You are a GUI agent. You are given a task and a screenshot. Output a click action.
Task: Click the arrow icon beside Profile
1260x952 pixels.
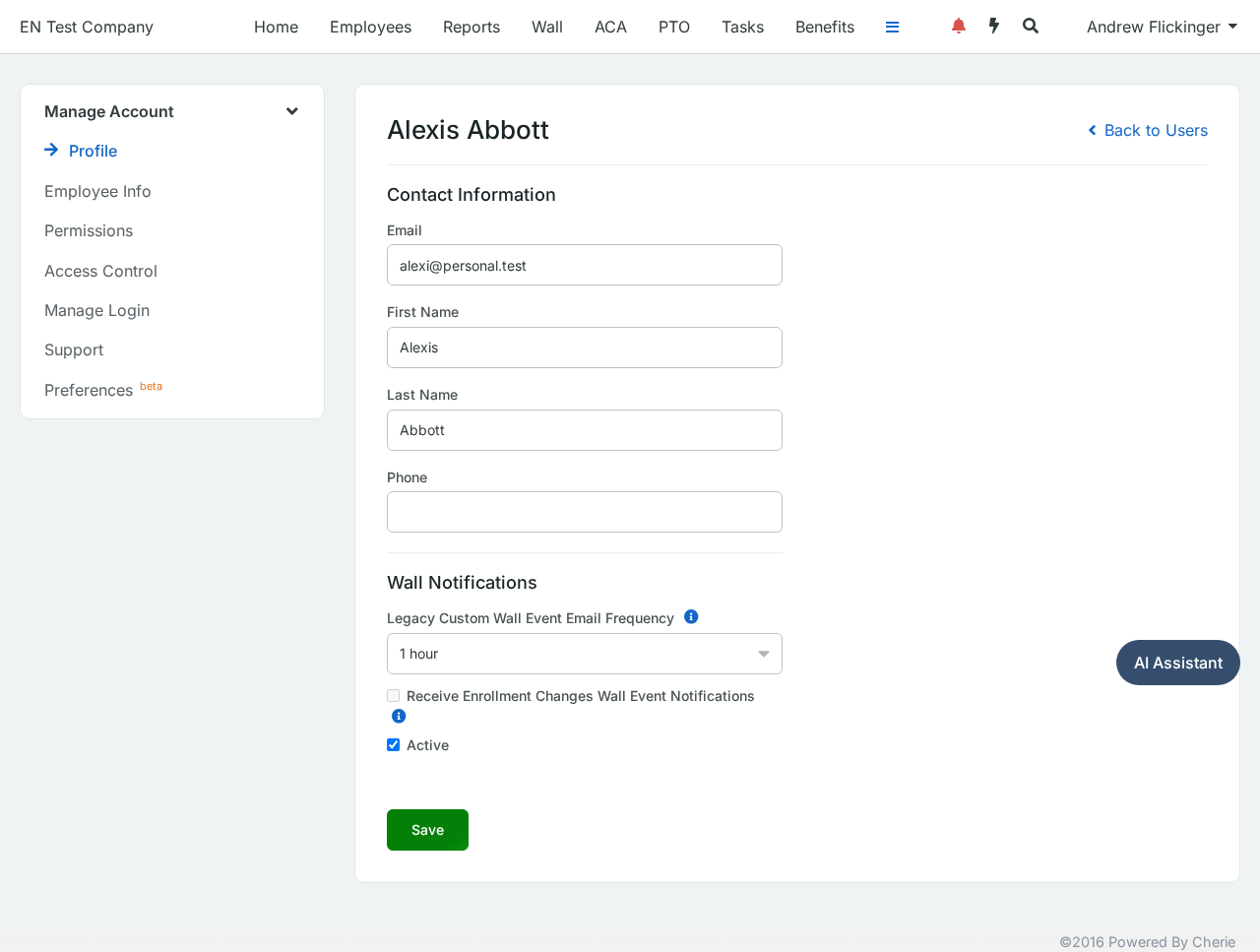click(51, 150)
